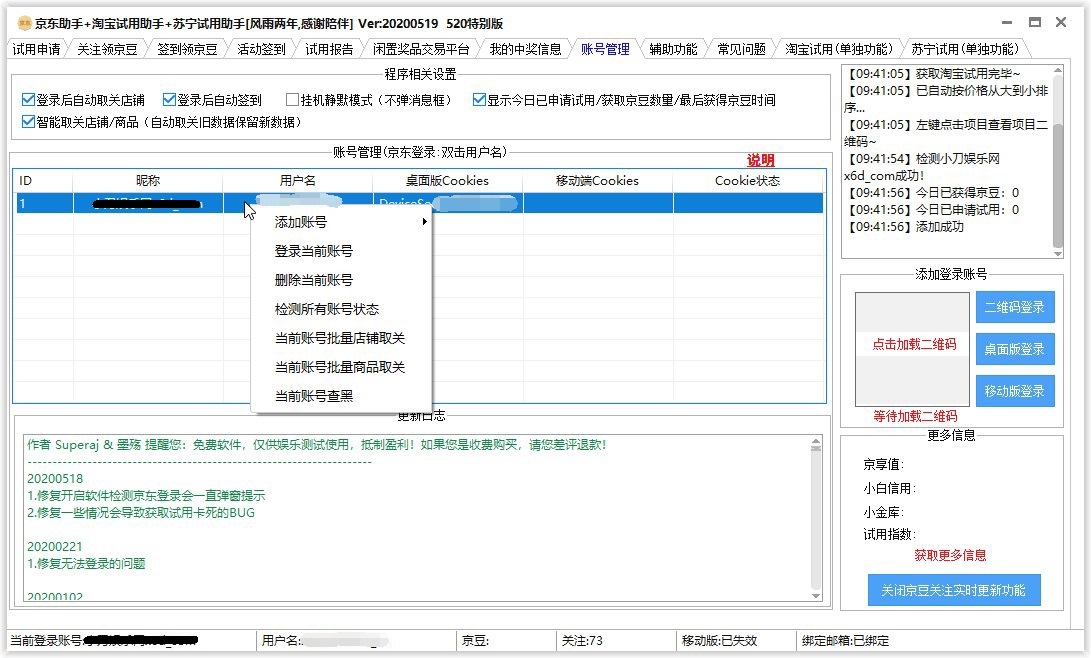Viewport: 1091px width, 658px height.
Task: Click the 京享值 label
Action: point(884,464)
